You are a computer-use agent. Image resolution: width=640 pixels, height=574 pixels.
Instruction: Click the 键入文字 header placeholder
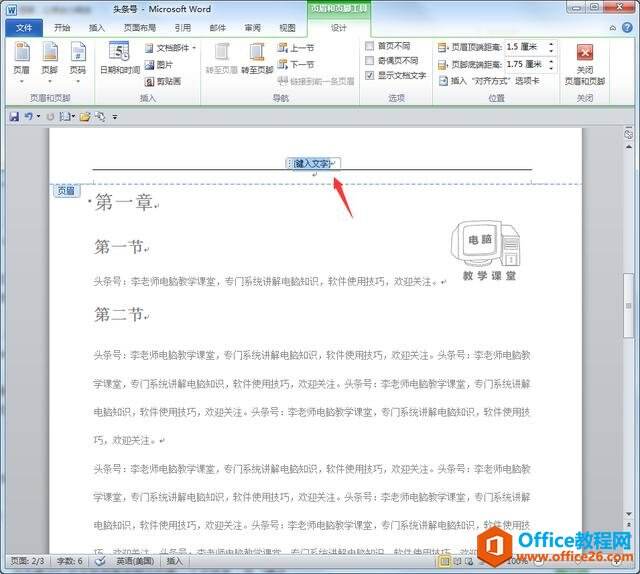coord(312,164)
